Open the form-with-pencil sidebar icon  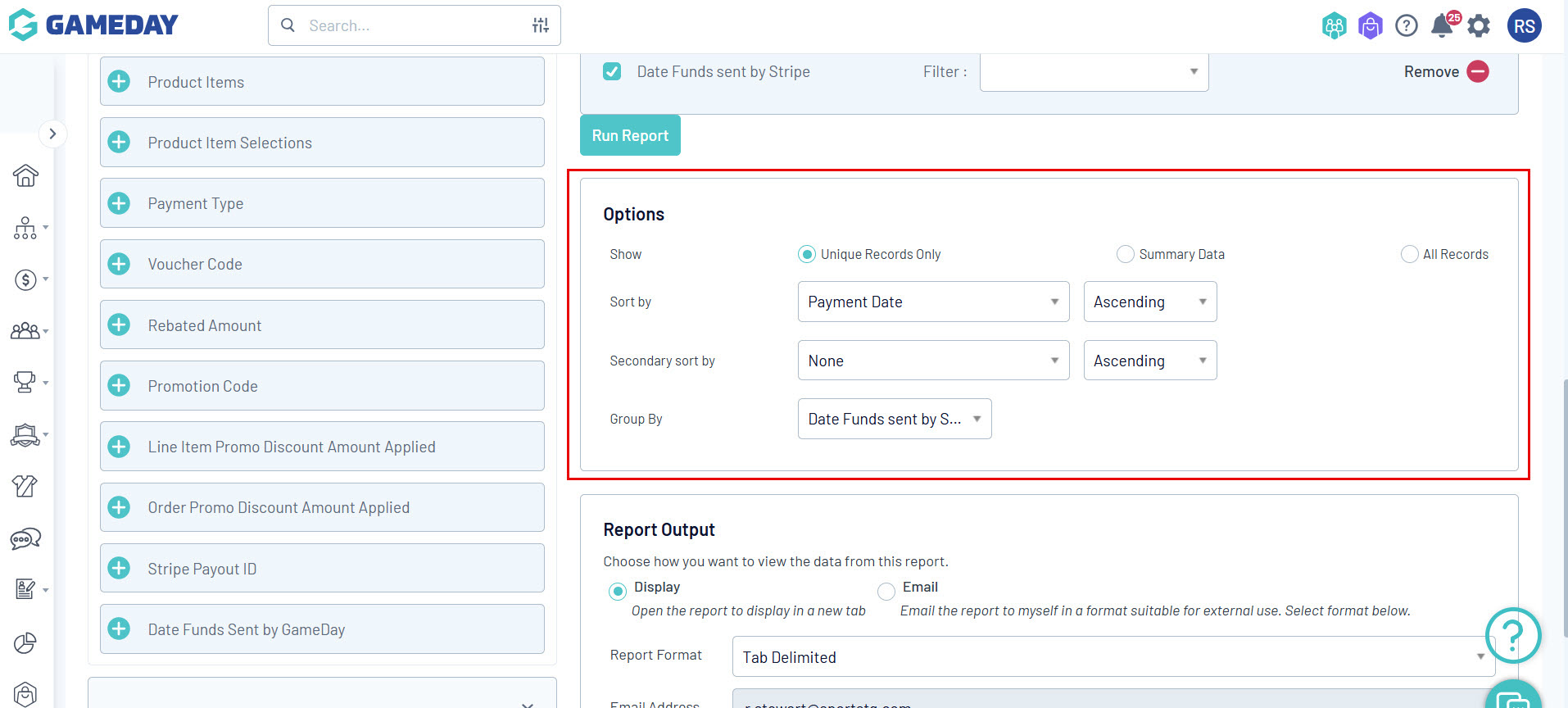click(x=25, y=589)
